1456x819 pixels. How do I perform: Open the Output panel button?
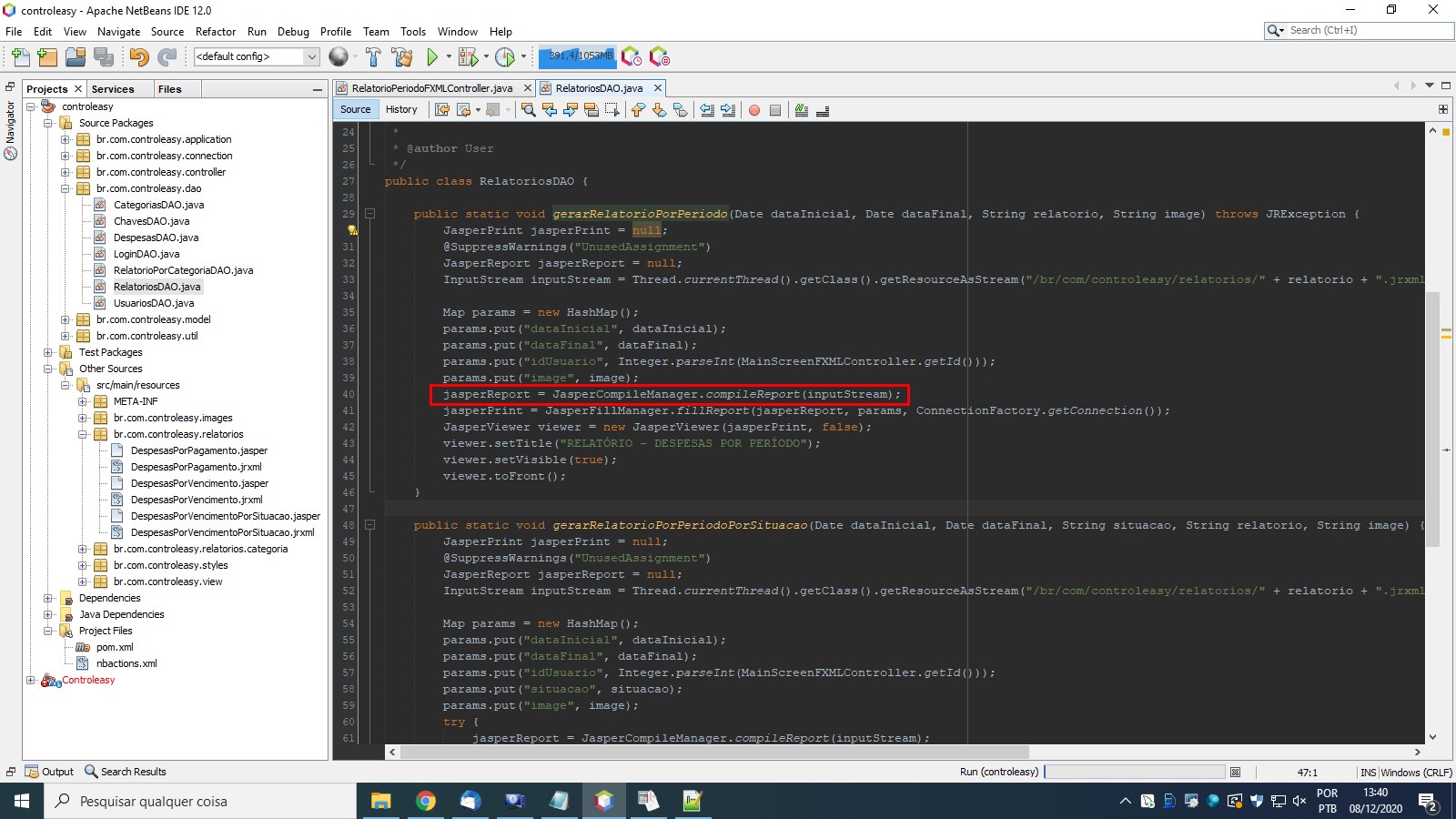(50, 772)
